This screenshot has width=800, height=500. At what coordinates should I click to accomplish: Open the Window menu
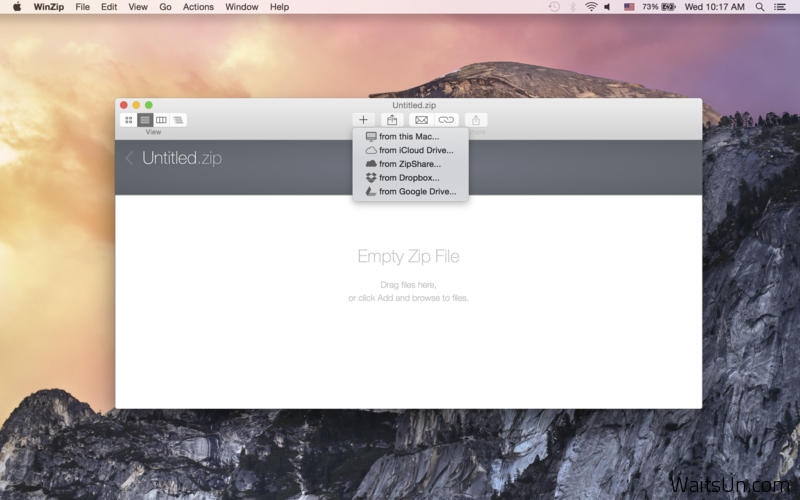[x=242, y=7]
